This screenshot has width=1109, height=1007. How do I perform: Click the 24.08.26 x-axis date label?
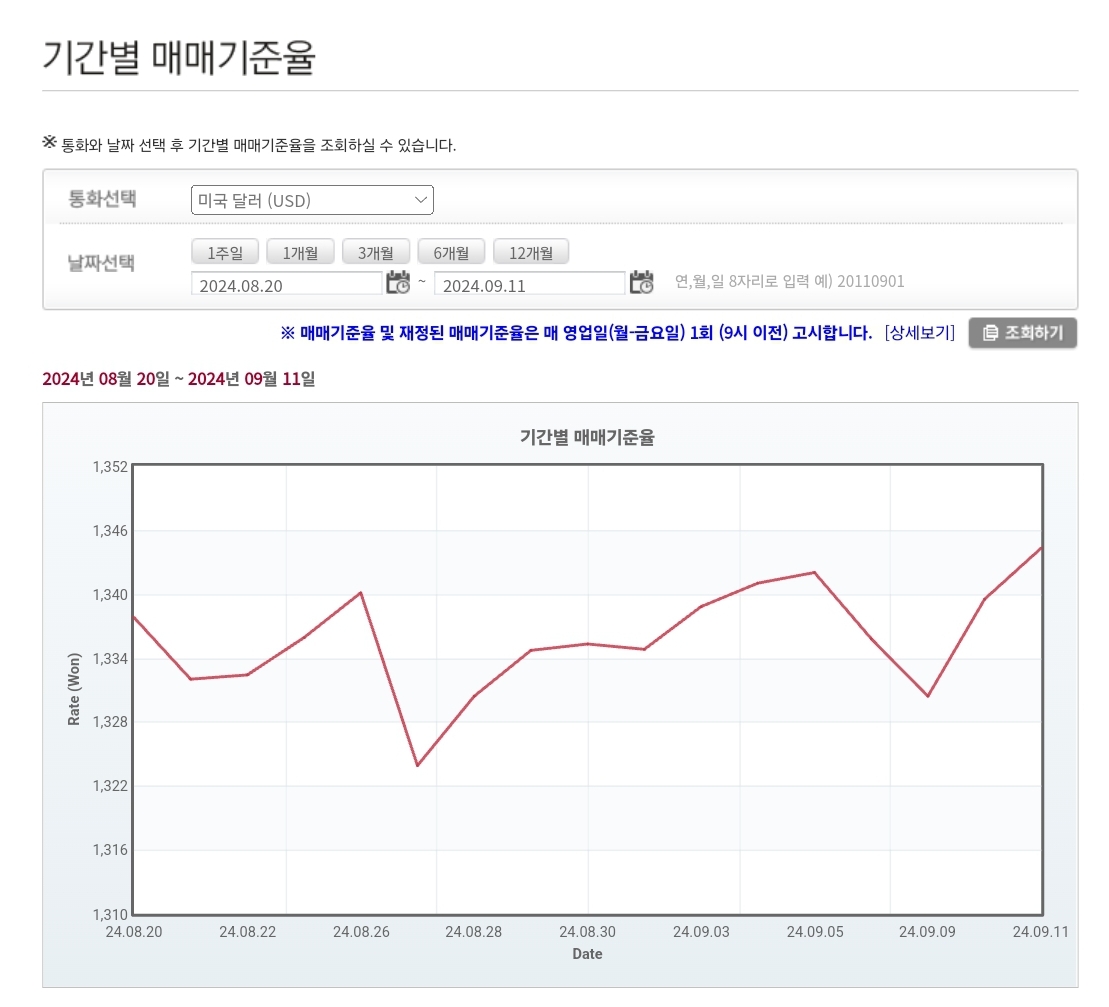(361, 932)
